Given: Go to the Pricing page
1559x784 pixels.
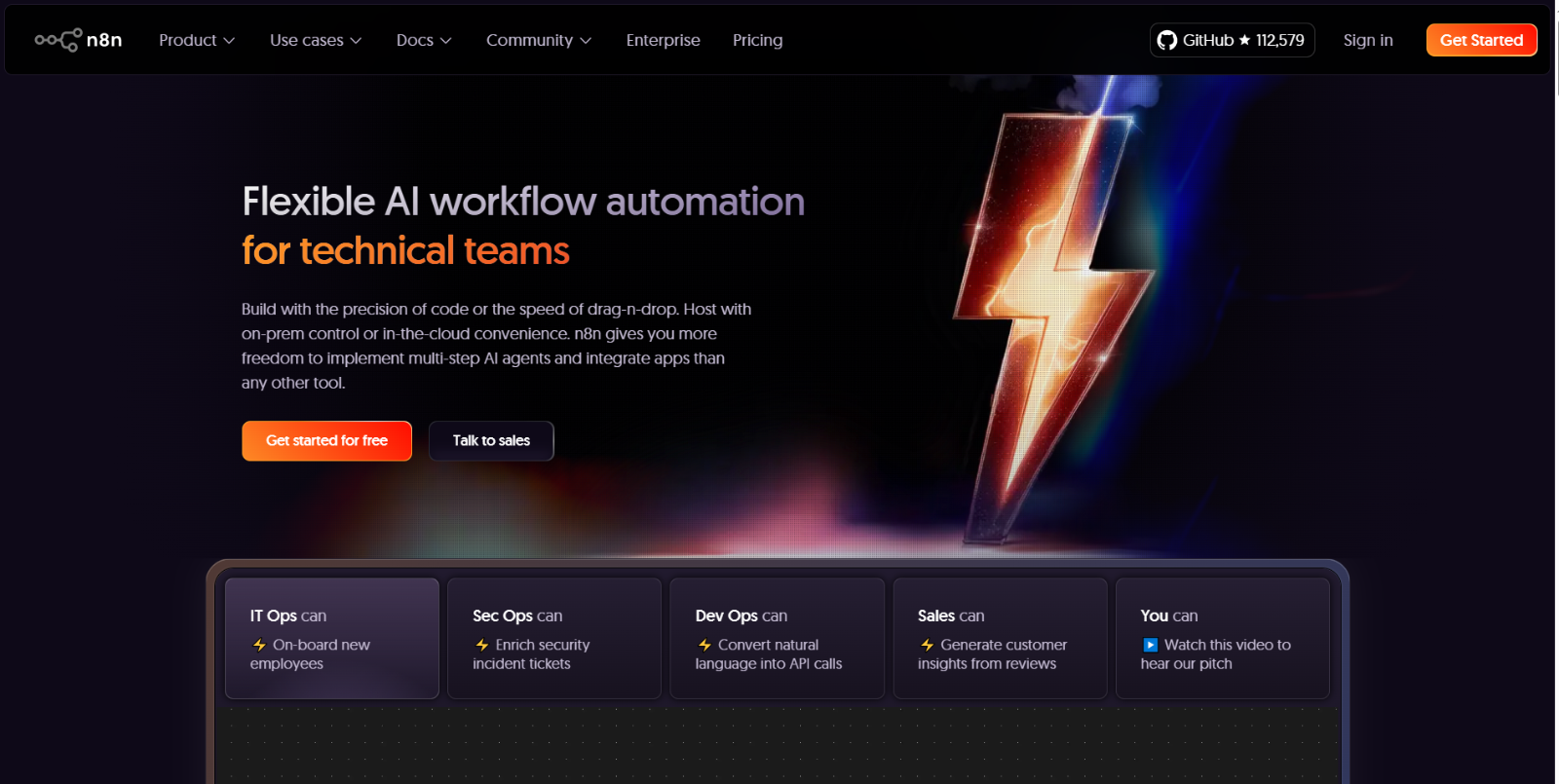Looking at the screenshot, I should (757, 40).
